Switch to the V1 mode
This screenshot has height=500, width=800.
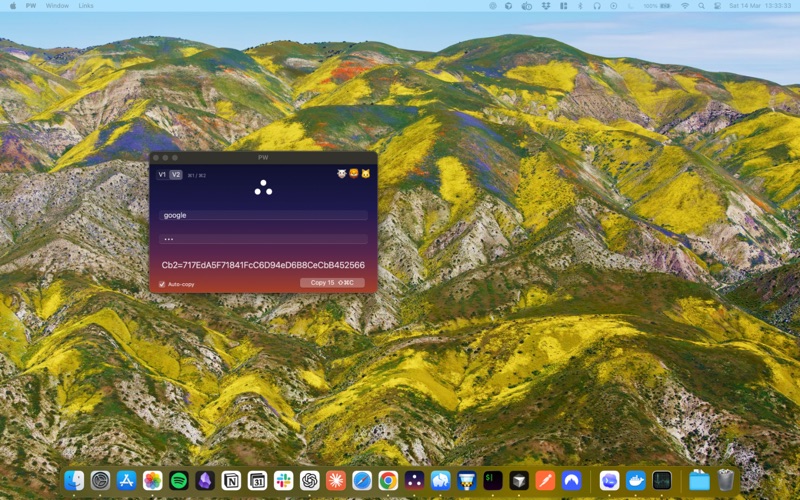tap(162, 174)
